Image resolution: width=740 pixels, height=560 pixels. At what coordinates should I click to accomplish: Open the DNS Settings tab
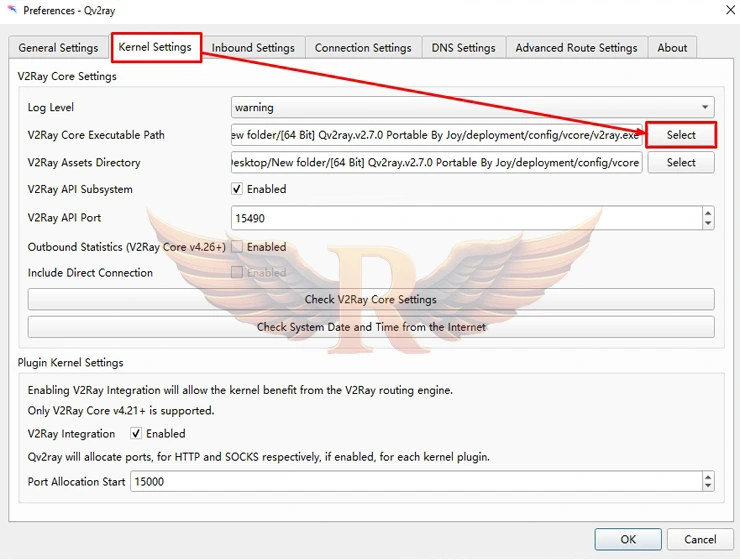pos(463,47)
